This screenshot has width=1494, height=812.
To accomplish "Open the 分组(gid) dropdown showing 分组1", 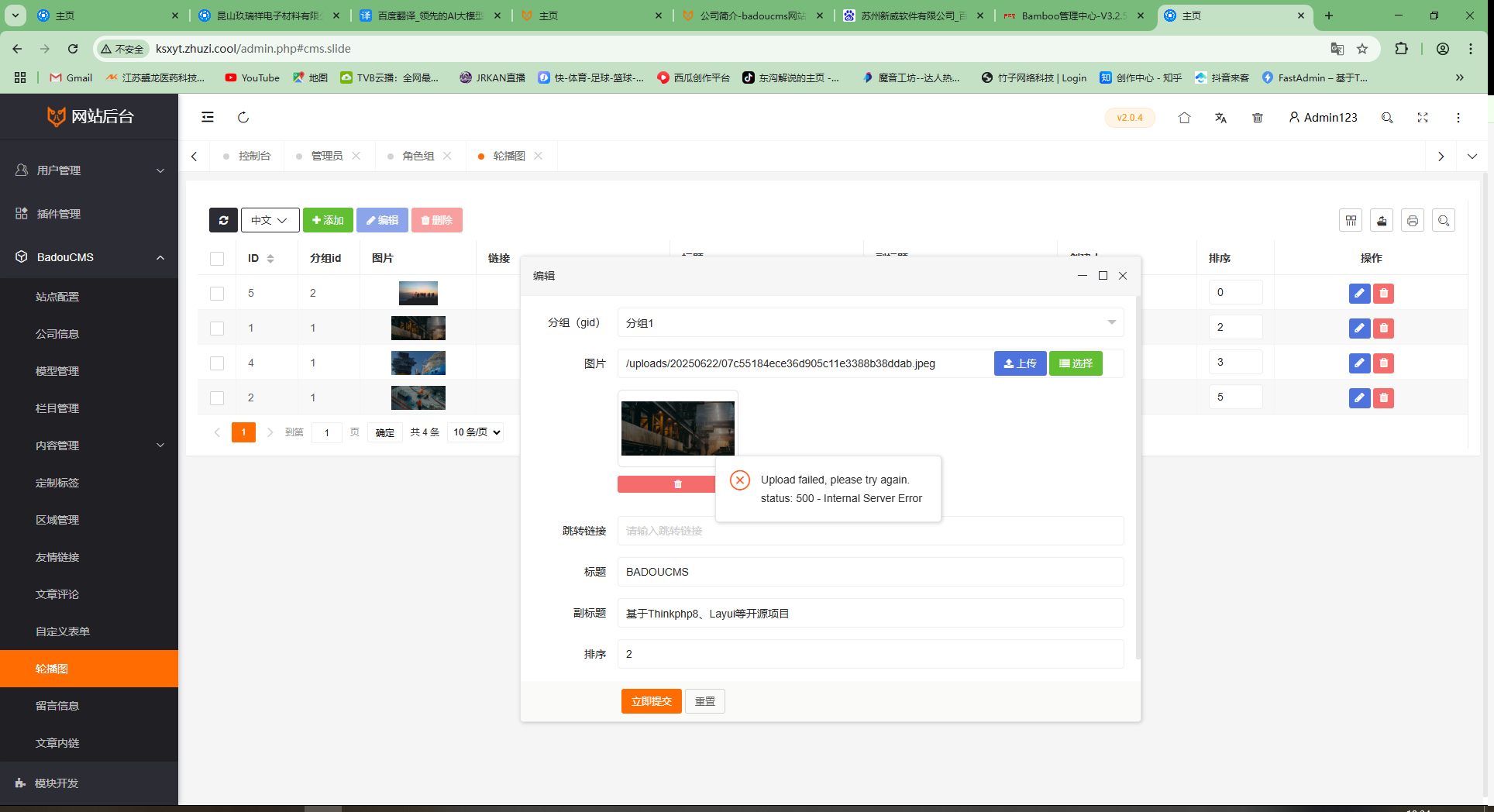I will [x=870, y=322].
